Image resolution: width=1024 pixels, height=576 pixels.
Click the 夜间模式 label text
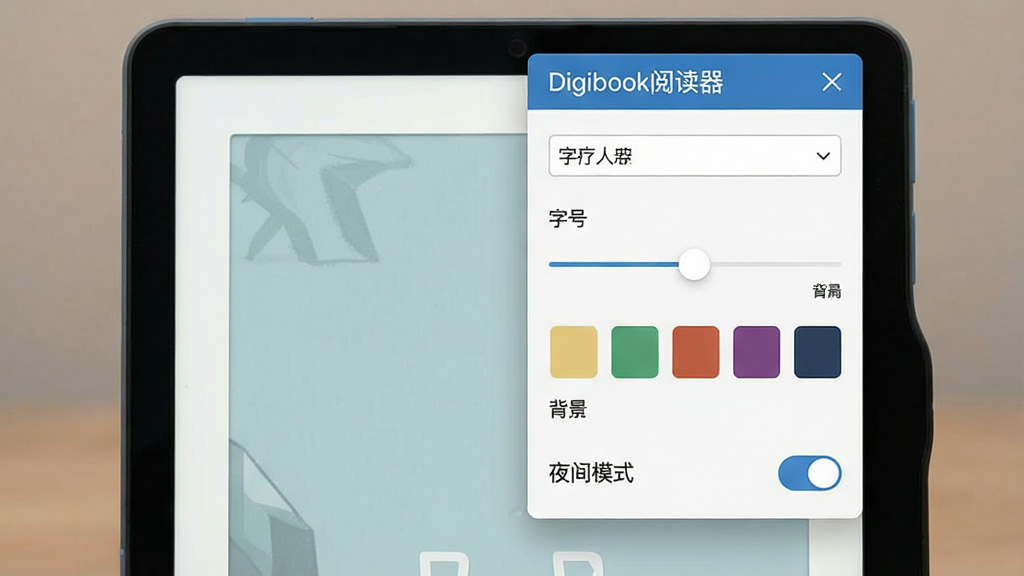pos(591,473)
